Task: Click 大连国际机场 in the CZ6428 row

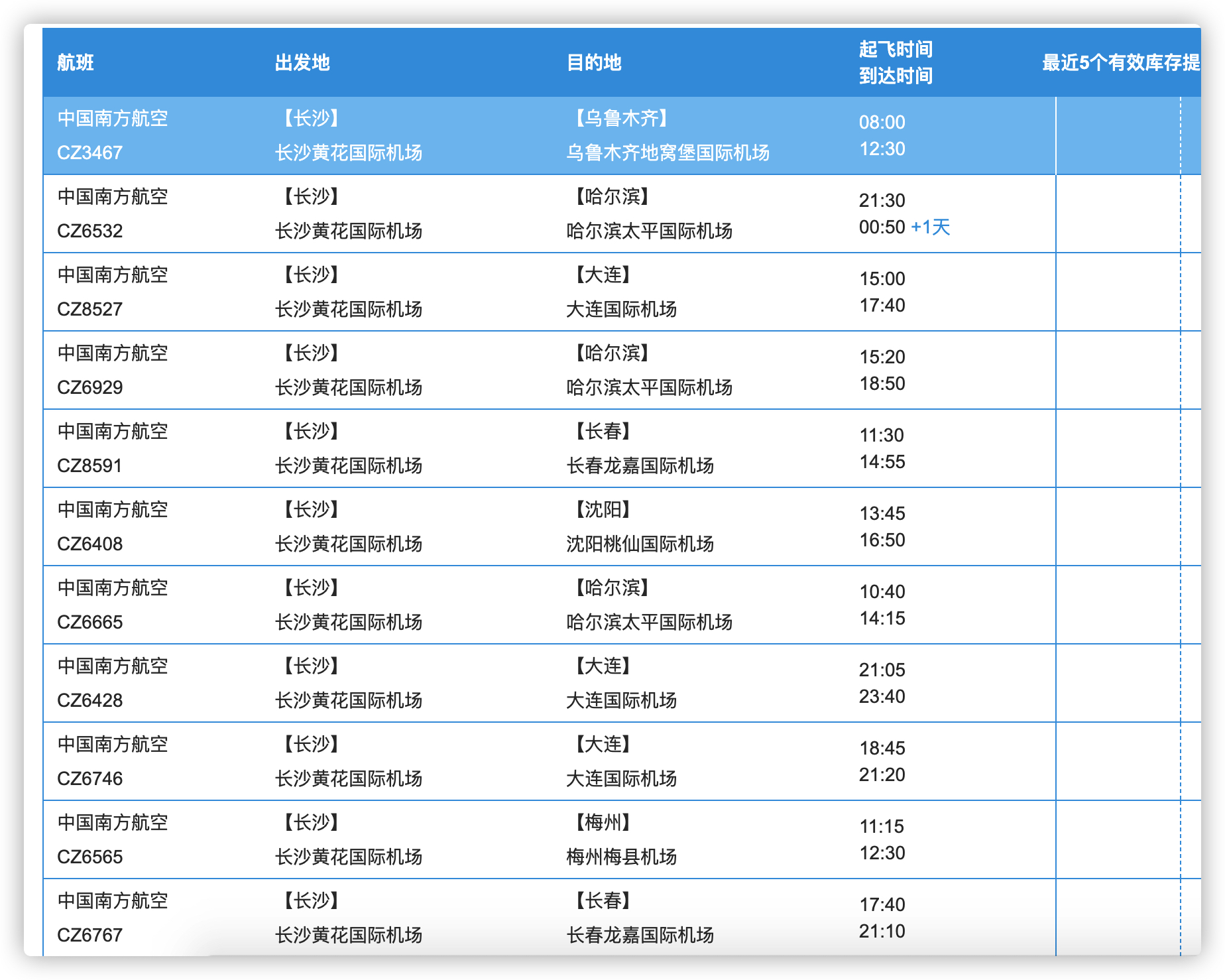Action: point(621,700)
